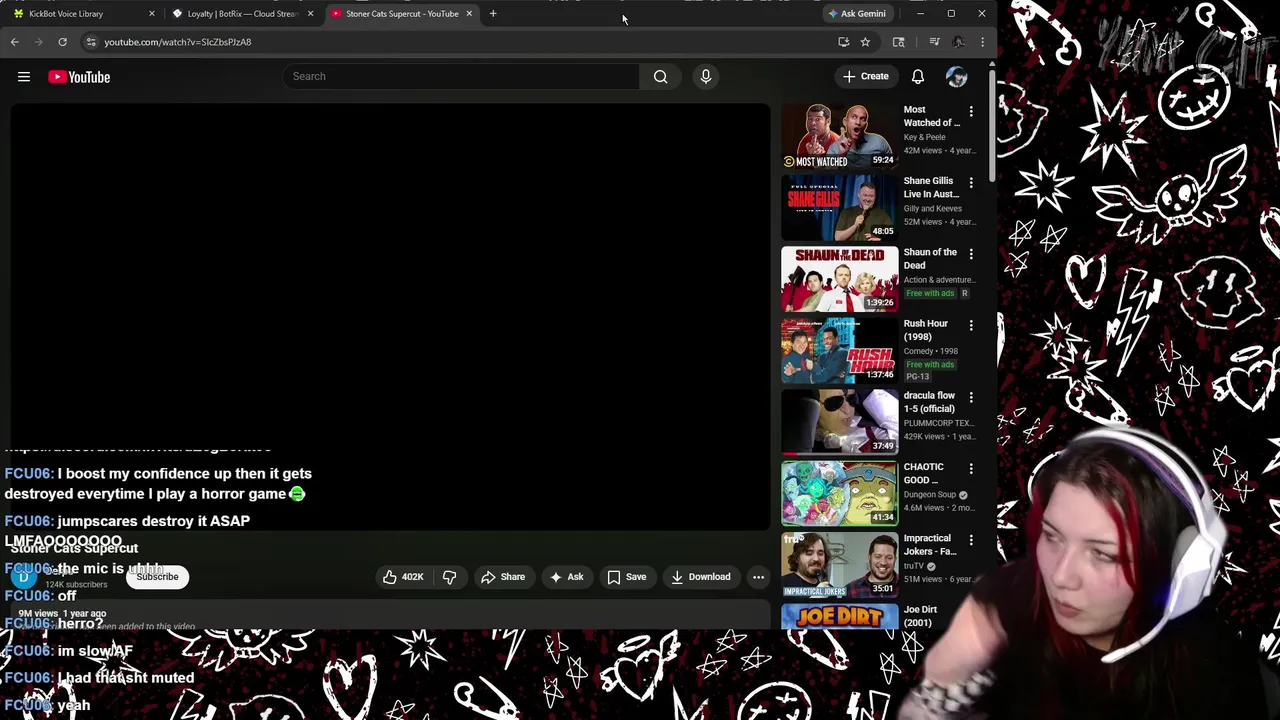The width and height of the screenshot is (1280, 720).
Task: Open the YouTube guide hamburger menu
Action: [24, 77]
